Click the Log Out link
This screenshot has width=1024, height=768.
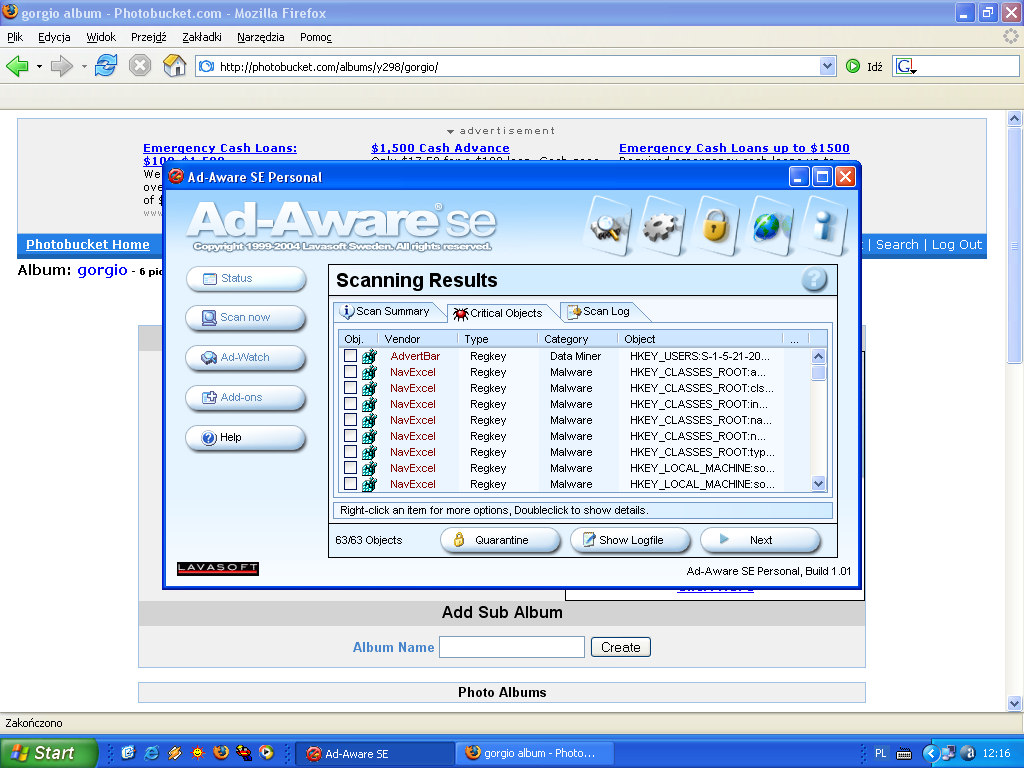click(957, 244)
